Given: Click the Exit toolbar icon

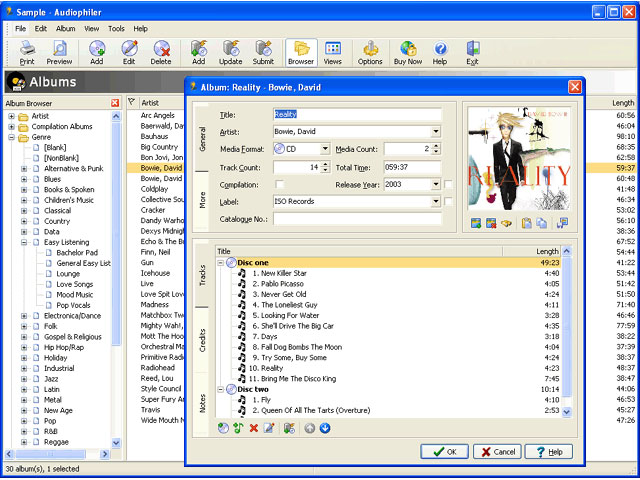Looking at the screenshot, I should click(x=472, y=53).
